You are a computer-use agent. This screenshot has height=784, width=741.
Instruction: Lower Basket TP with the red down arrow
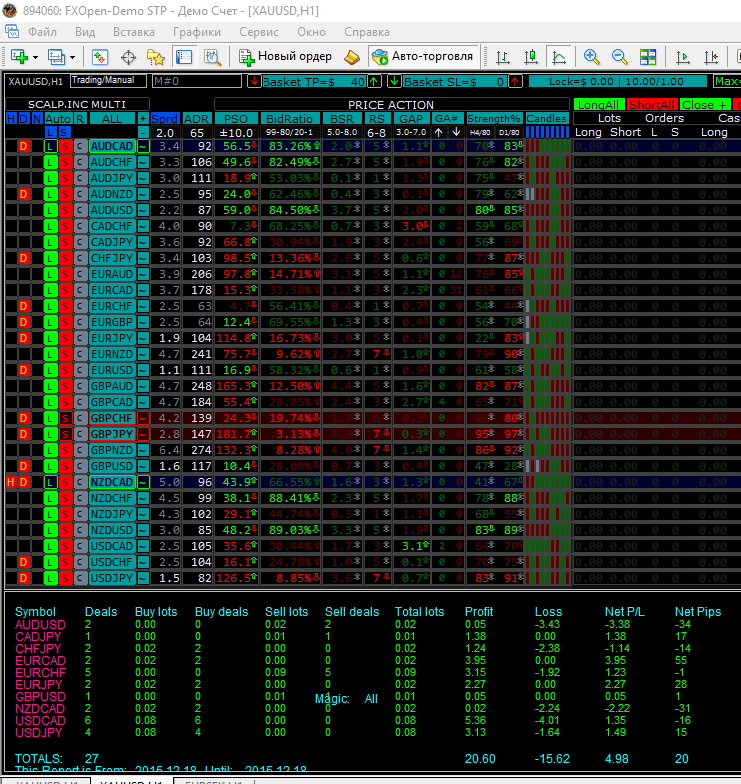coord(254,81)
